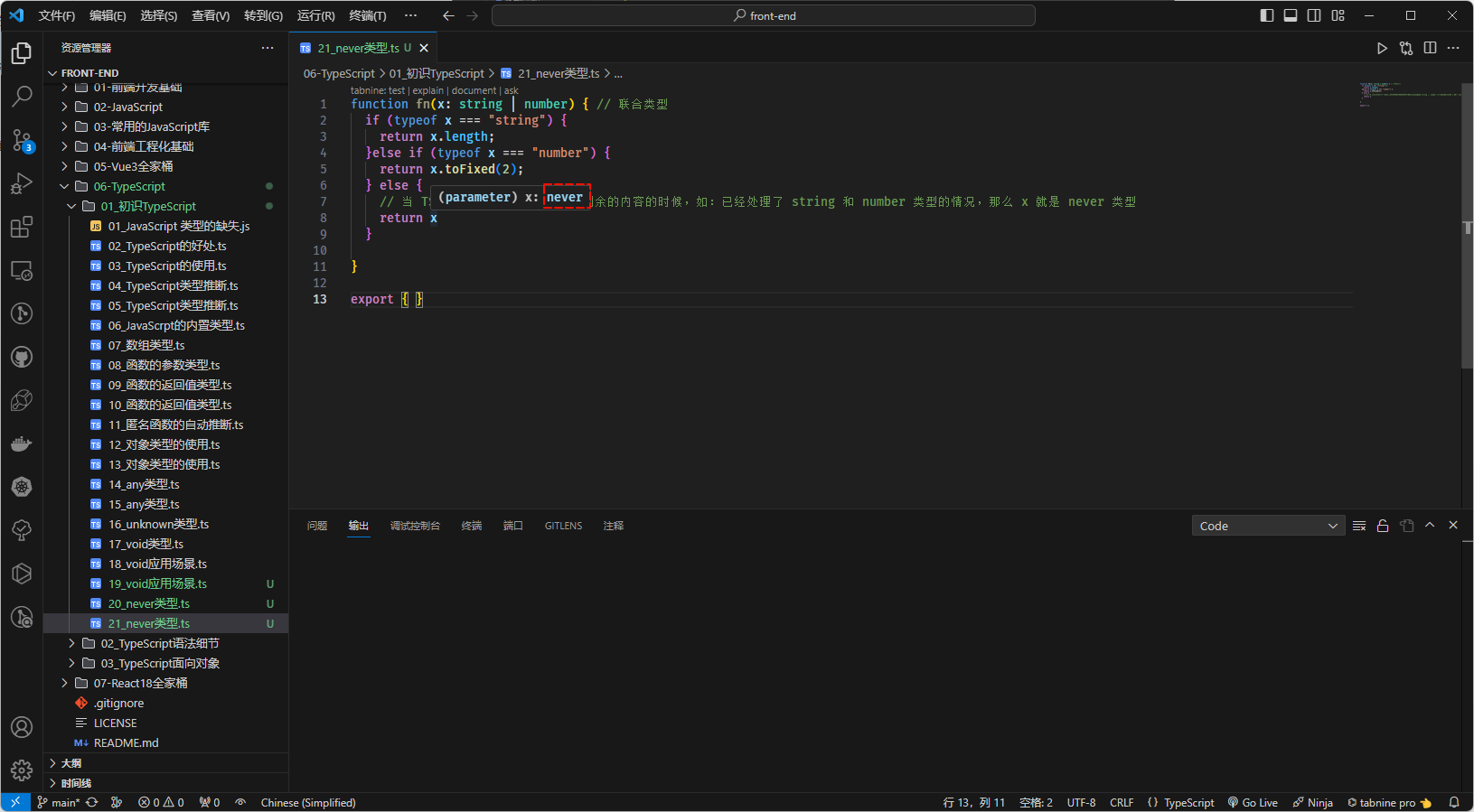This screenshot has height=812, width=1474.
Task: Open the Search view in activity bar
Action: 22,96
